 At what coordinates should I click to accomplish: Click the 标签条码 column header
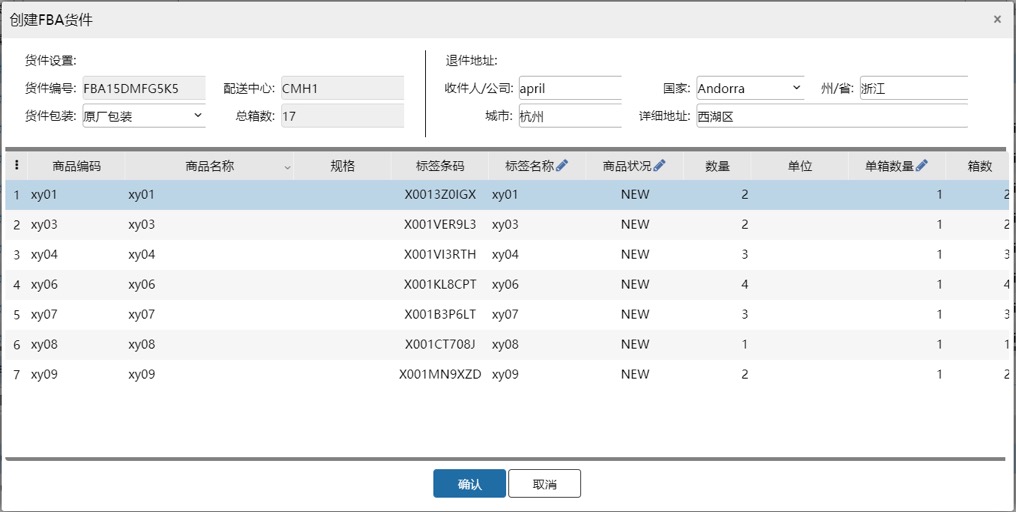click(x=440, y=166)
